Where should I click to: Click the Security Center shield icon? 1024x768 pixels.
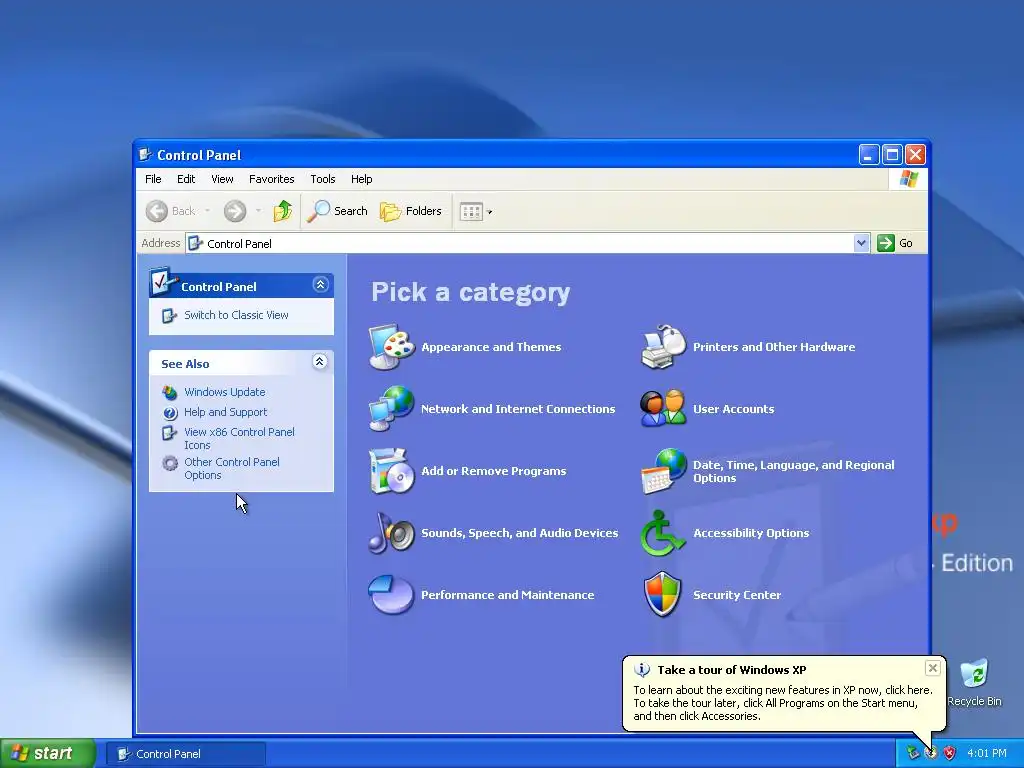[663, 595]
